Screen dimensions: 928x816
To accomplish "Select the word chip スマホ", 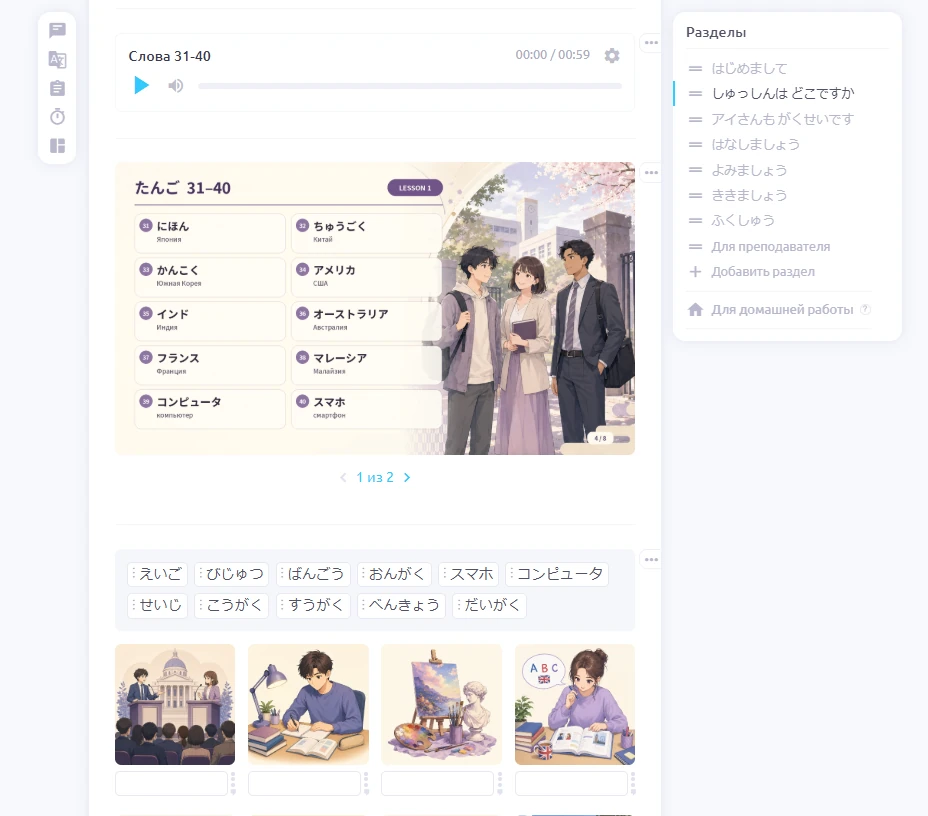I will click(469, 574).
